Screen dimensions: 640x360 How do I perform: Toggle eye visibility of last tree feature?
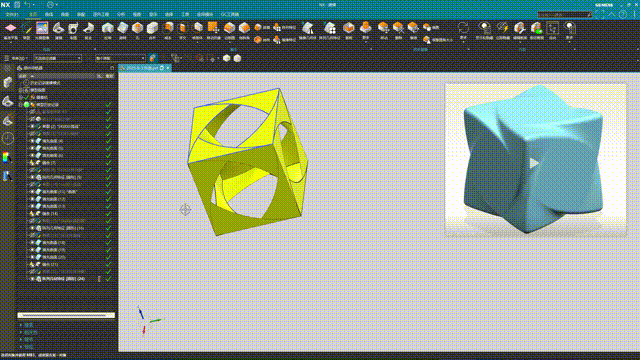(32, 279)
